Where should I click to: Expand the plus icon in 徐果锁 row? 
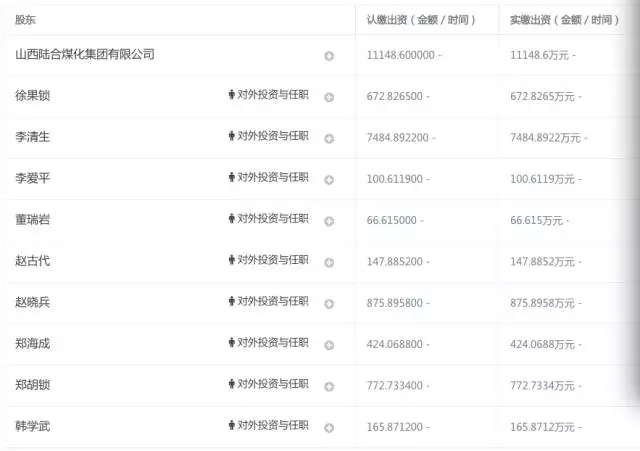[329, 97]
